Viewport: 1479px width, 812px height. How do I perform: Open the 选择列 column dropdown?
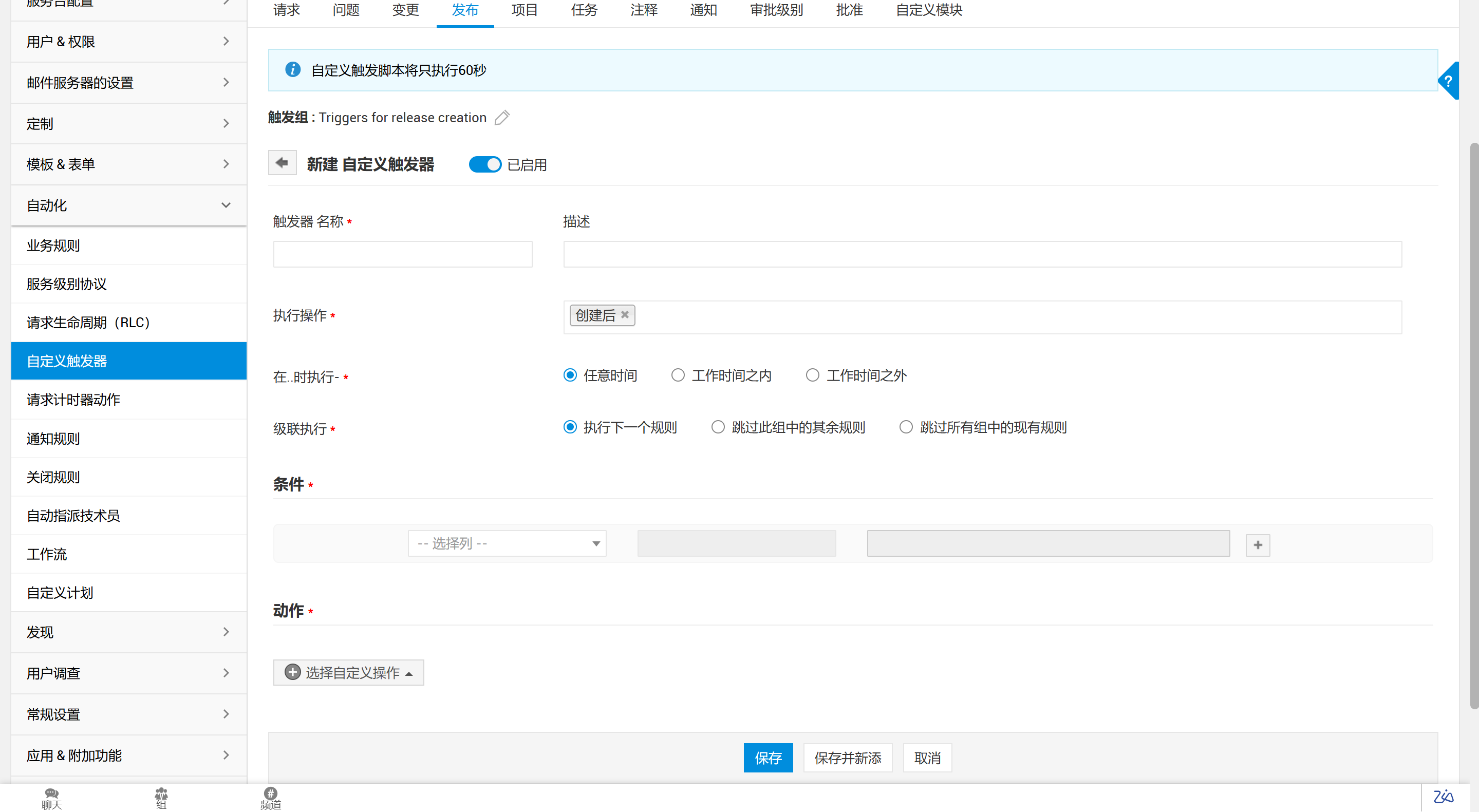click(x=507, y=543)
